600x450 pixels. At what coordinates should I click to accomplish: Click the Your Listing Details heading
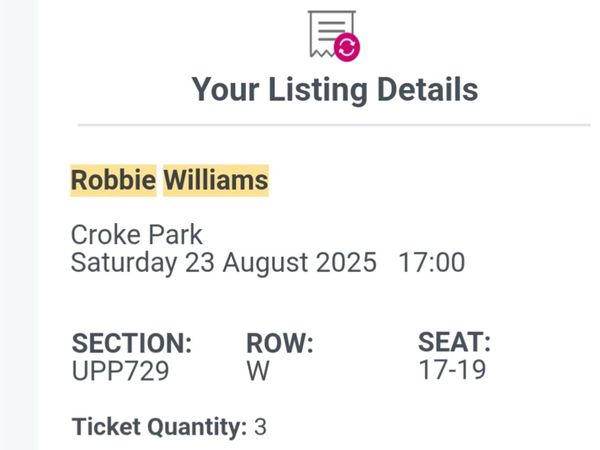pyautogui.click(x=334, y=90)
